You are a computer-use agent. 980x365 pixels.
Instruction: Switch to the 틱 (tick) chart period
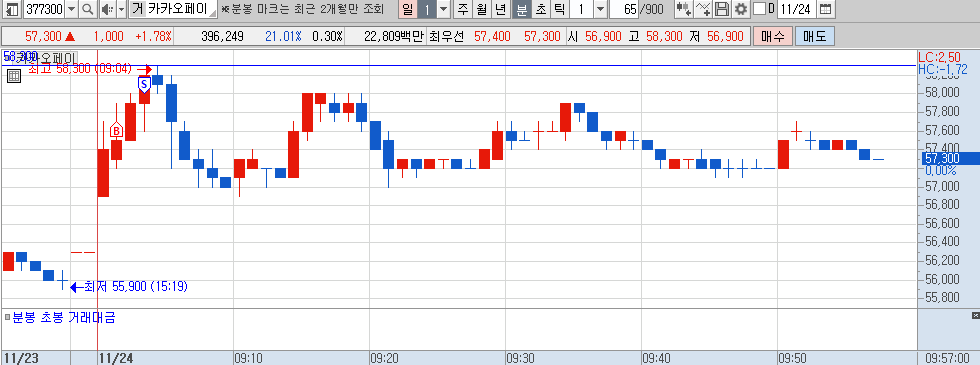pyautogui.click(x=559, y=9)
